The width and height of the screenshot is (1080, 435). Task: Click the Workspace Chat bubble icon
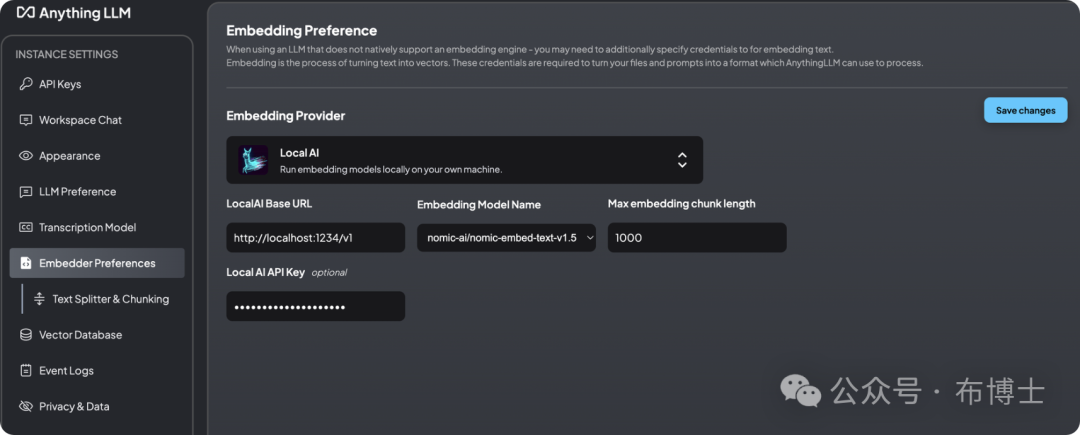click(x=25, y=120)
